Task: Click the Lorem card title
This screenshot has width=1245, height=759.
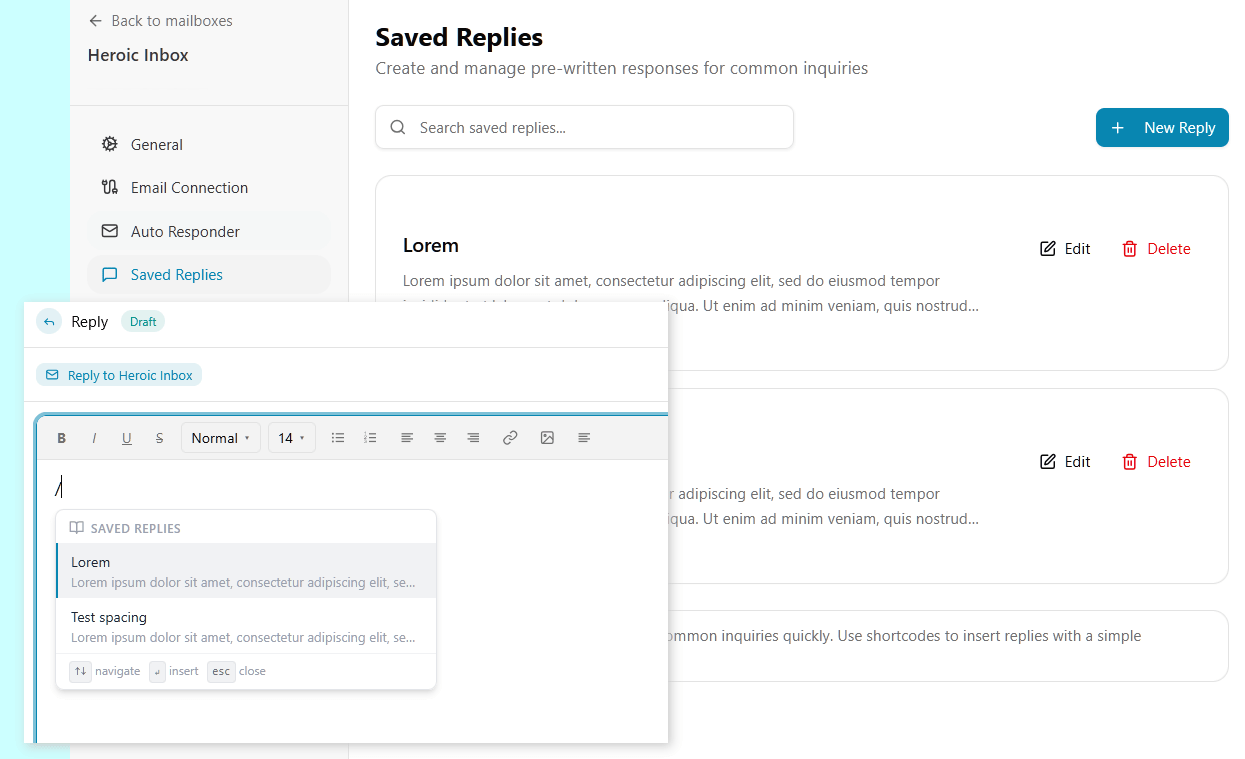Action: point(431,245)
